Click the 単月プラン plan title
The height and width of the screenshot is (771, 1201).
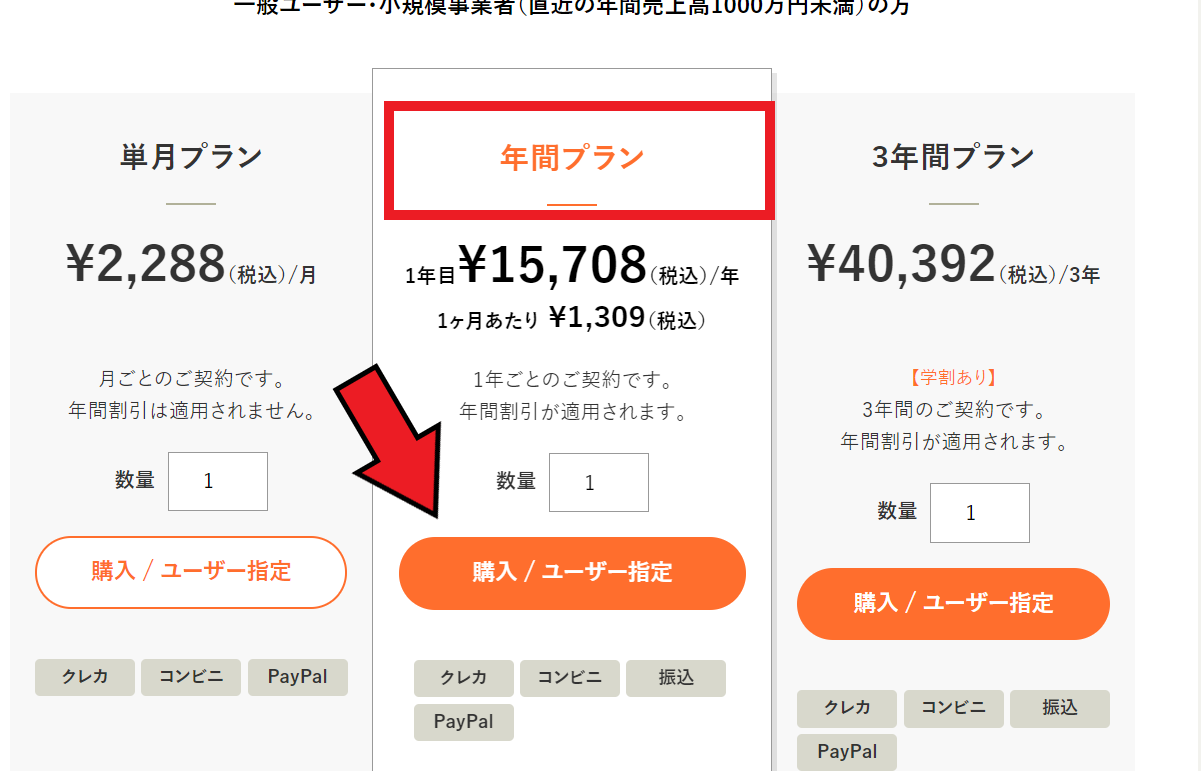190,156
